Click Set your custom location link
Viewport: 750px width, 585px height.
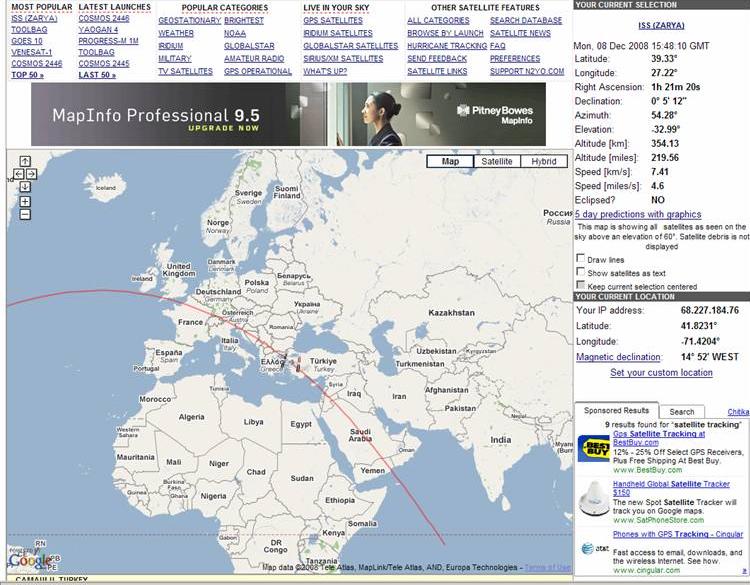661,373
